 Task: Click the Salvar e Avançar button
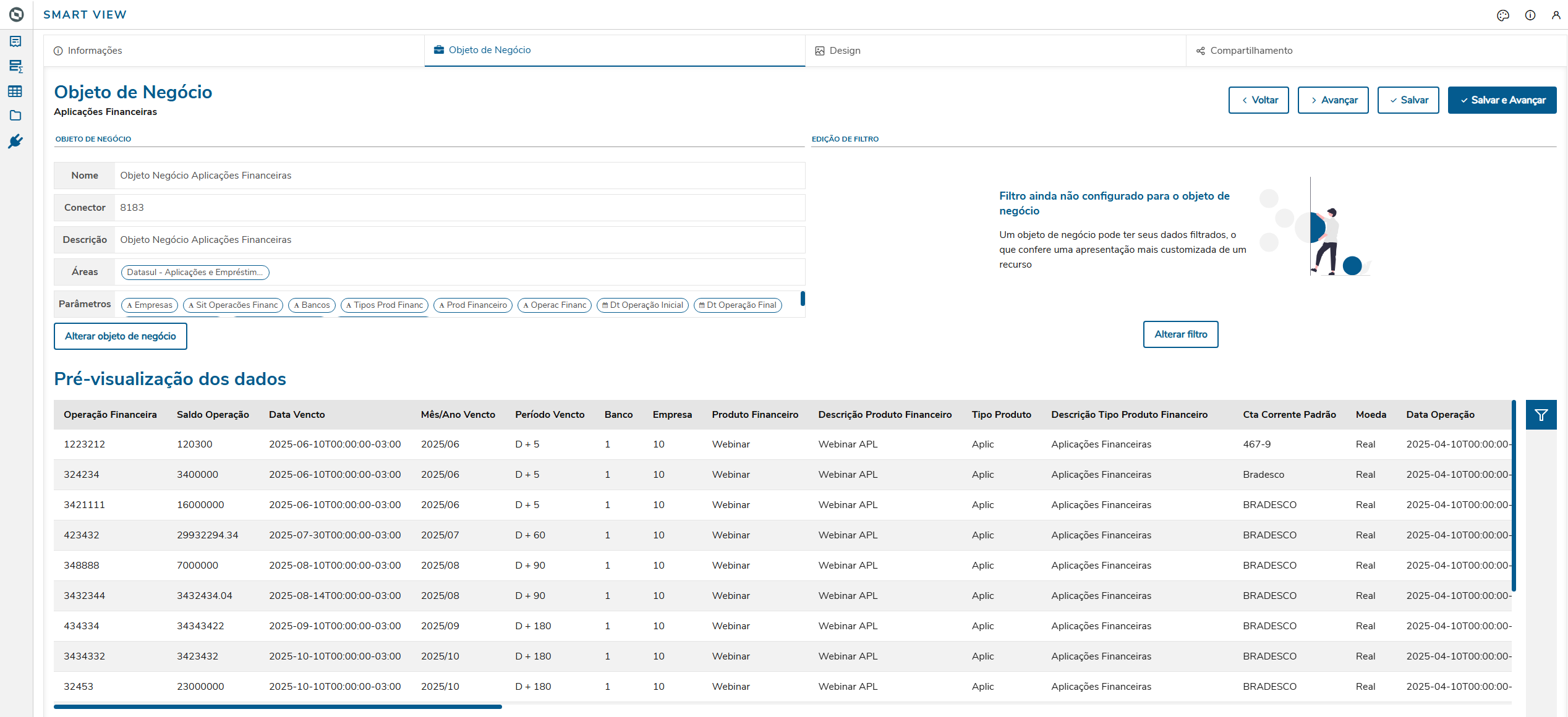(x=1502, y=100)
